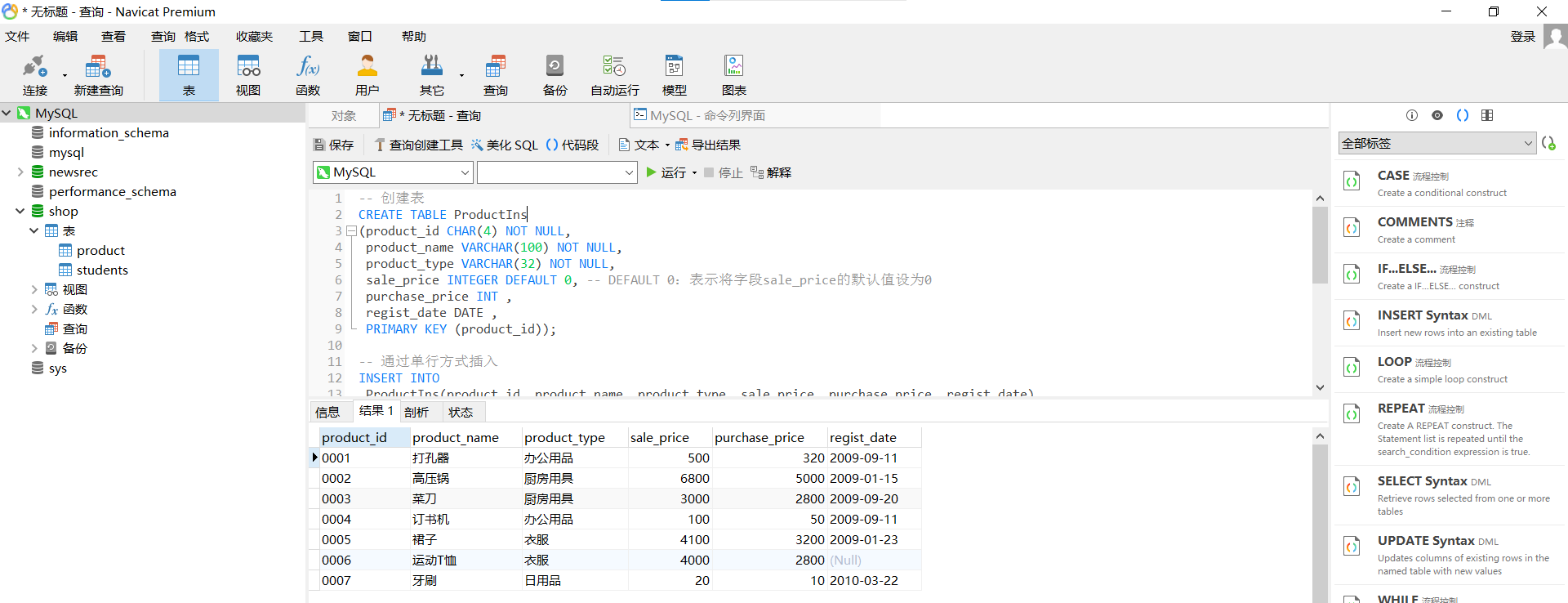Select information_schema database
Screen dimensions: 1568x603
pos(109,133)
